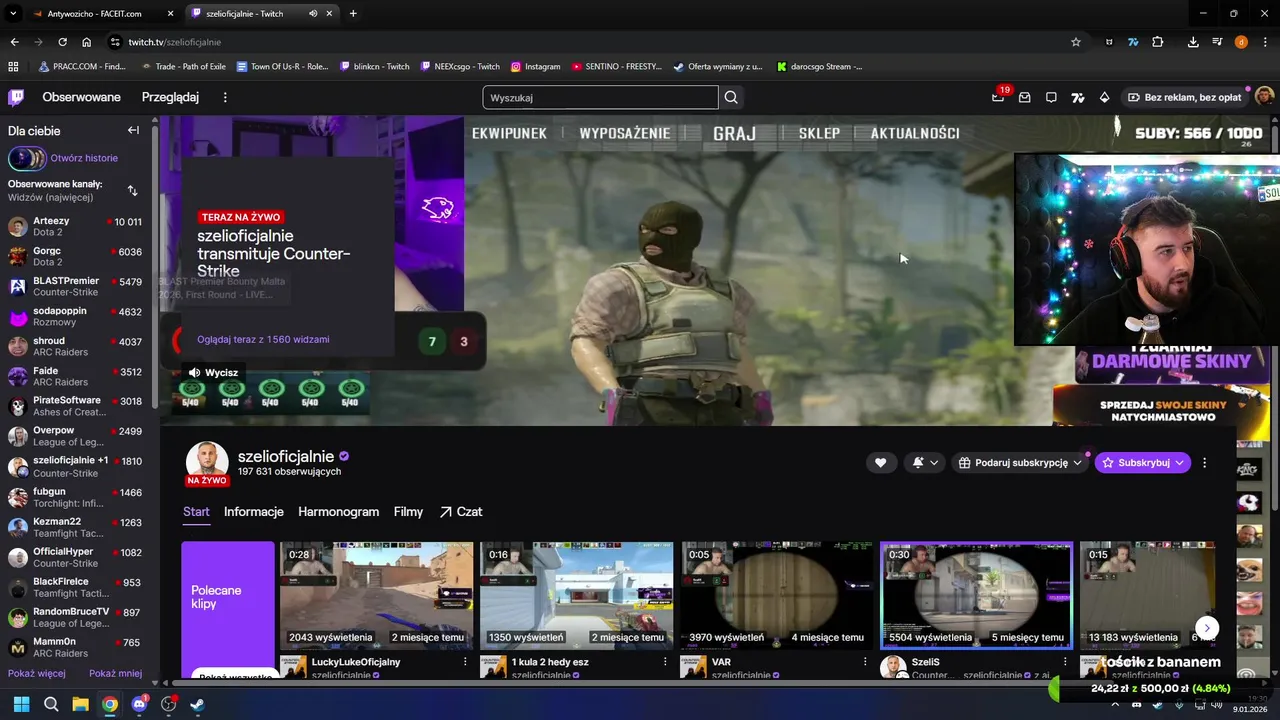Open a new browser tab

coord(353,14)
